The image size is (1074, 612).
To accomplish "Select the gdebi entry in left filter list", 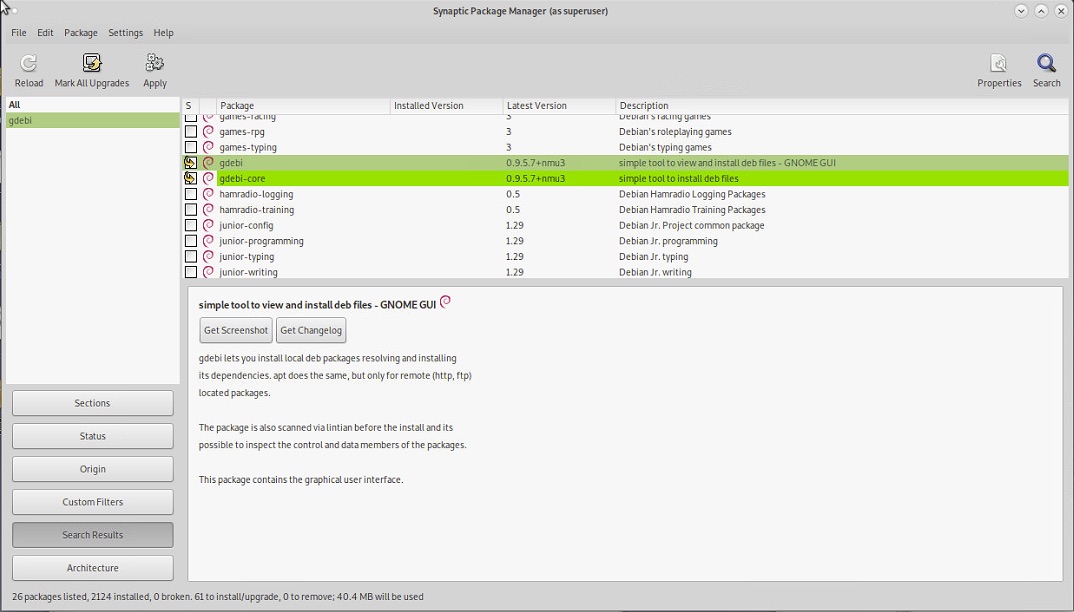I will pyautogui.click(x=20, y=120).
